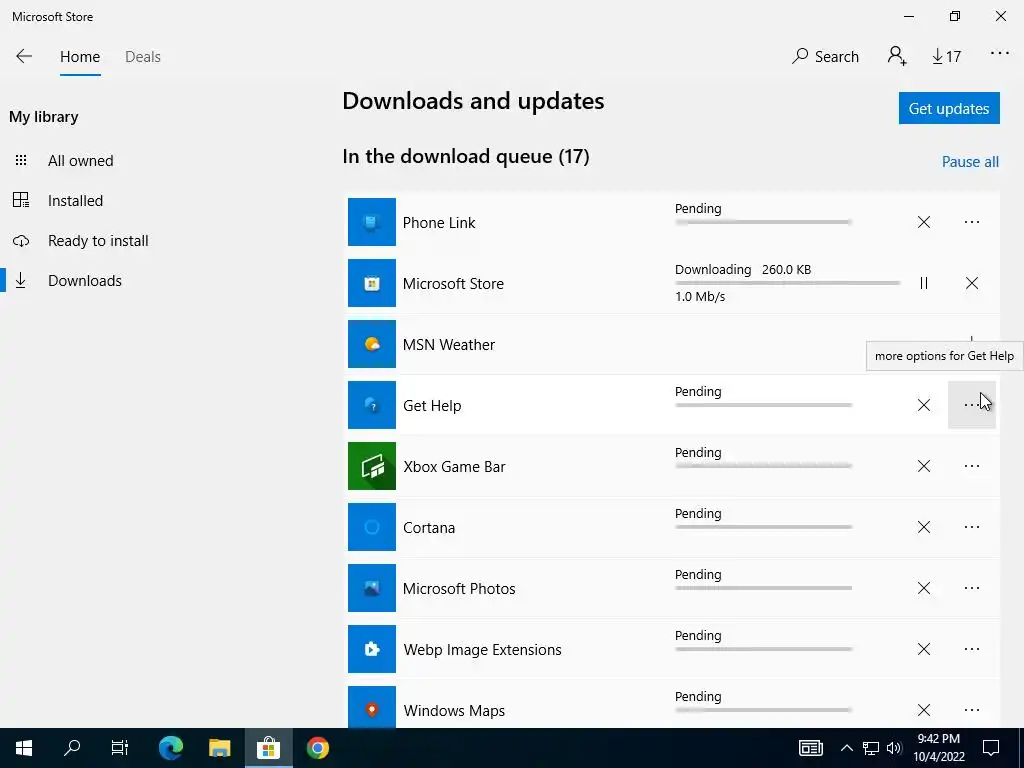Open File Explorer from taskbar
This screenshot has width=1024, height=768.
[x=219, y=748]
